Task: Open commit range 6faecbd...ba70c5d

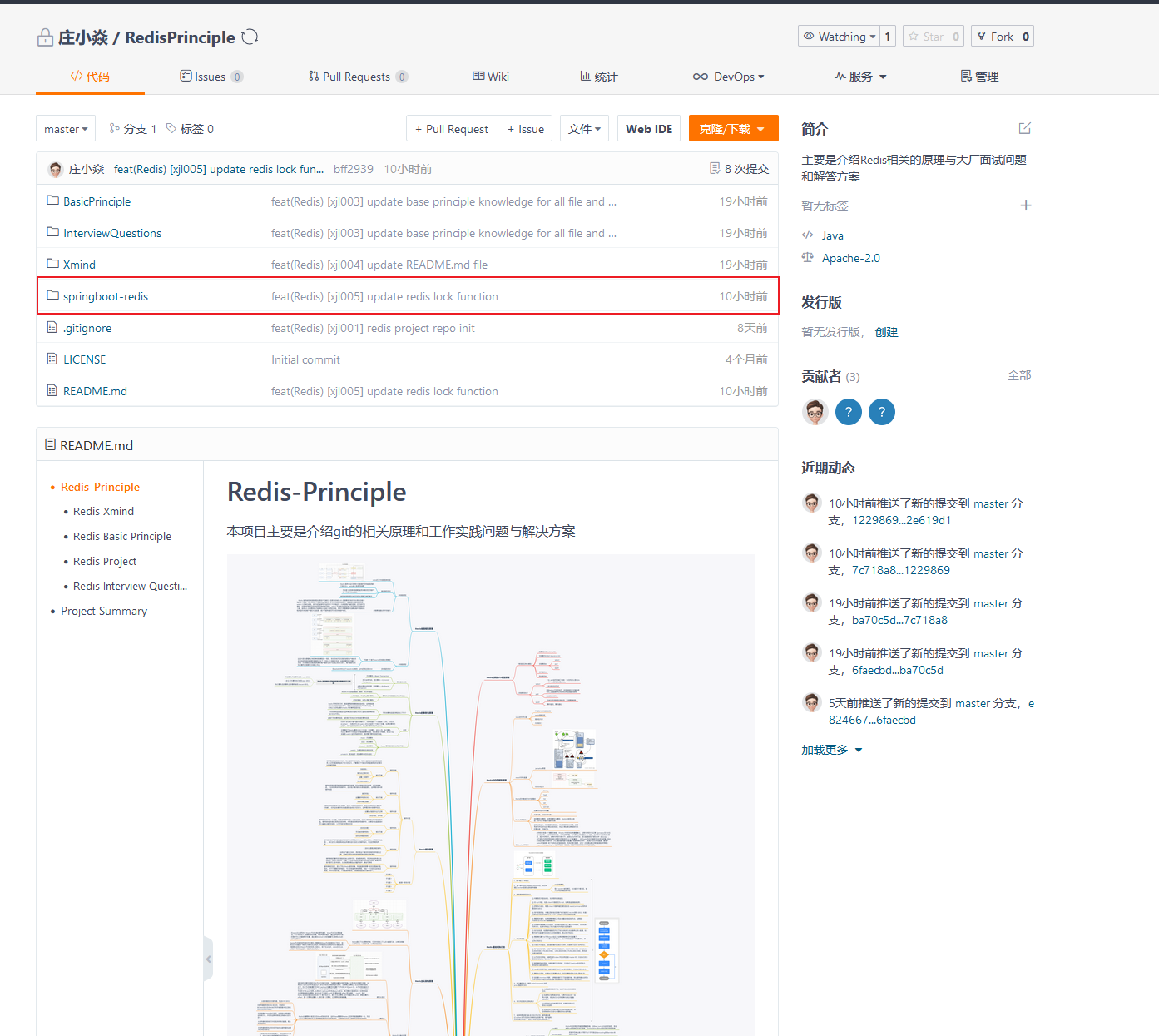Action: pyautogui.click(x=898, y=670)
